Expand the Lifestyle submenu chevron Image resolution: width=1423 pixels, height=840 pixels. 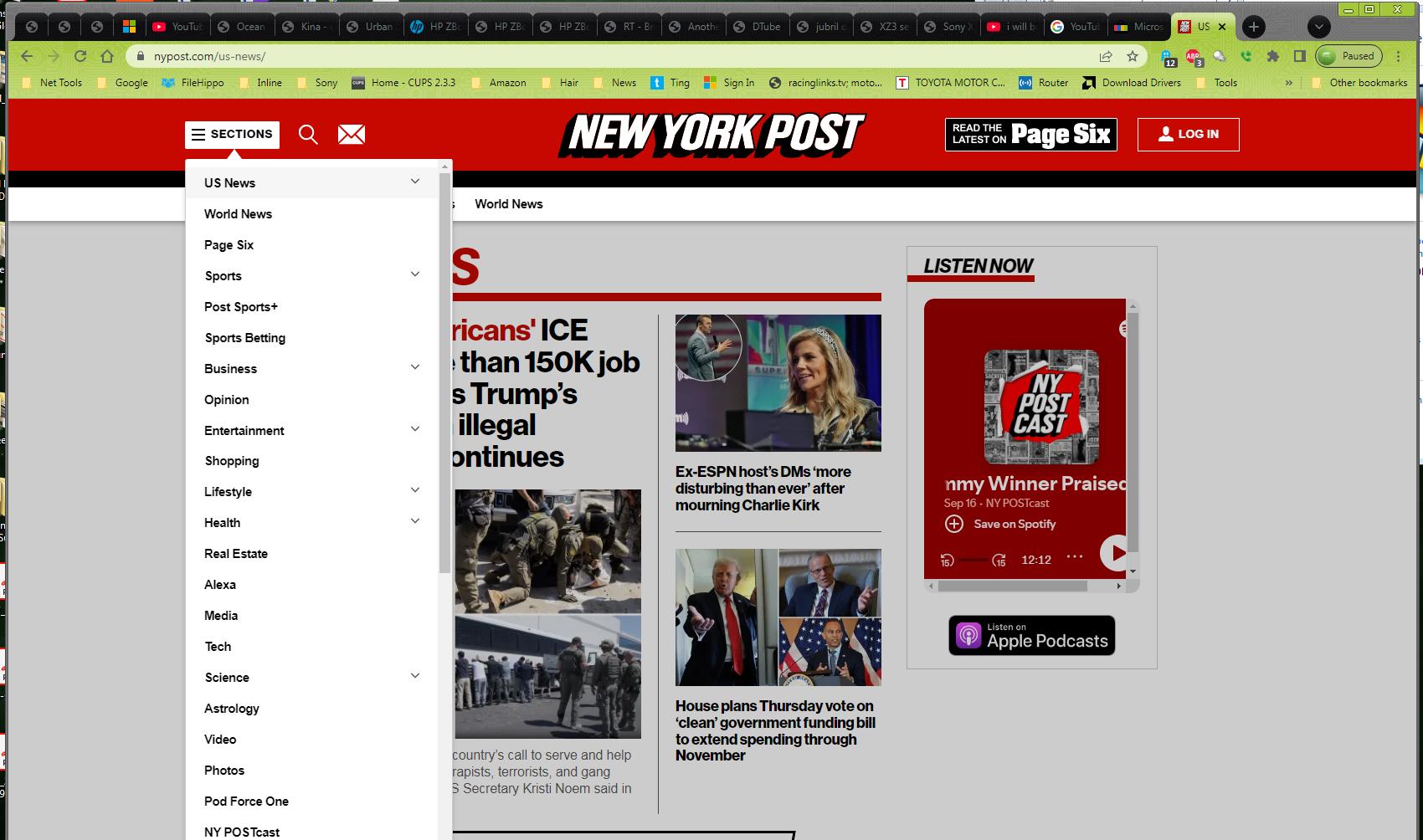[x=415, y=490]
